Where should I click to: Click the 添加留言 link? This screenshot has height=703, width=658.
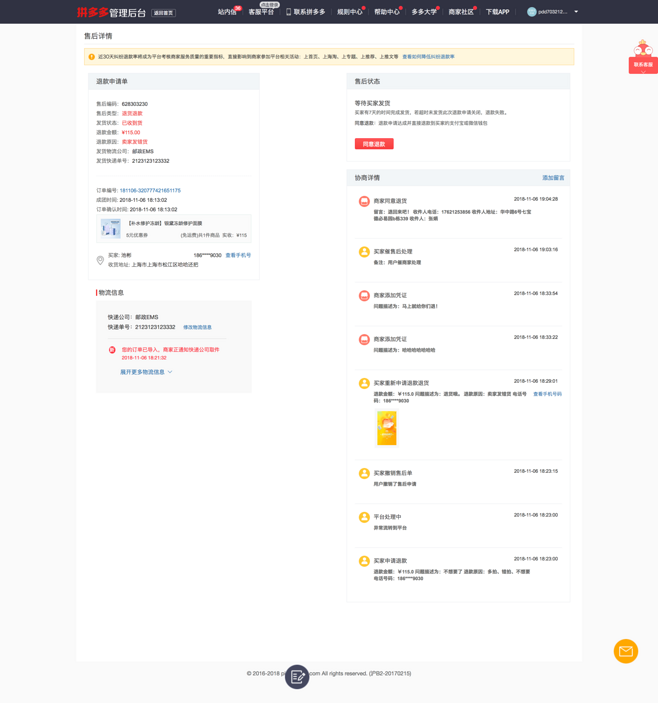[553, 178]
